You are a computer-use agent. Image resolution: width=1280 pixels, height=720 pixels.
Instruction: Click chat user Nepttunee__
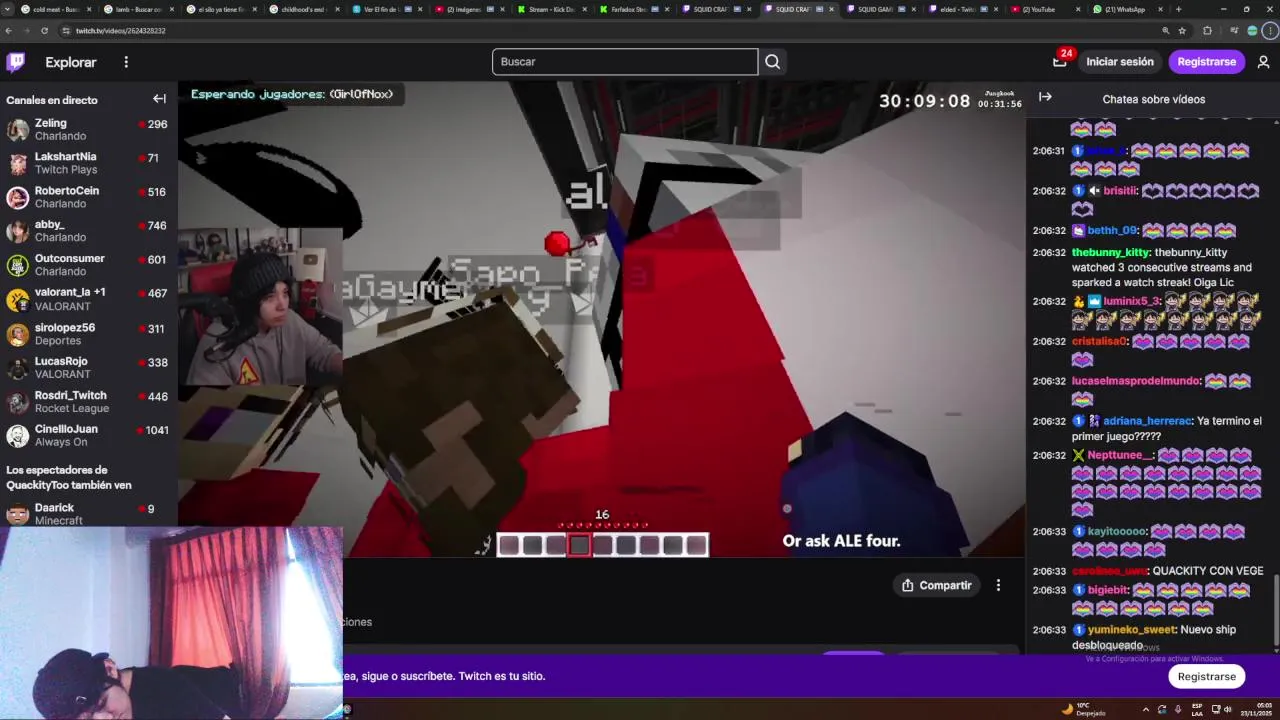pos(1120,455)
